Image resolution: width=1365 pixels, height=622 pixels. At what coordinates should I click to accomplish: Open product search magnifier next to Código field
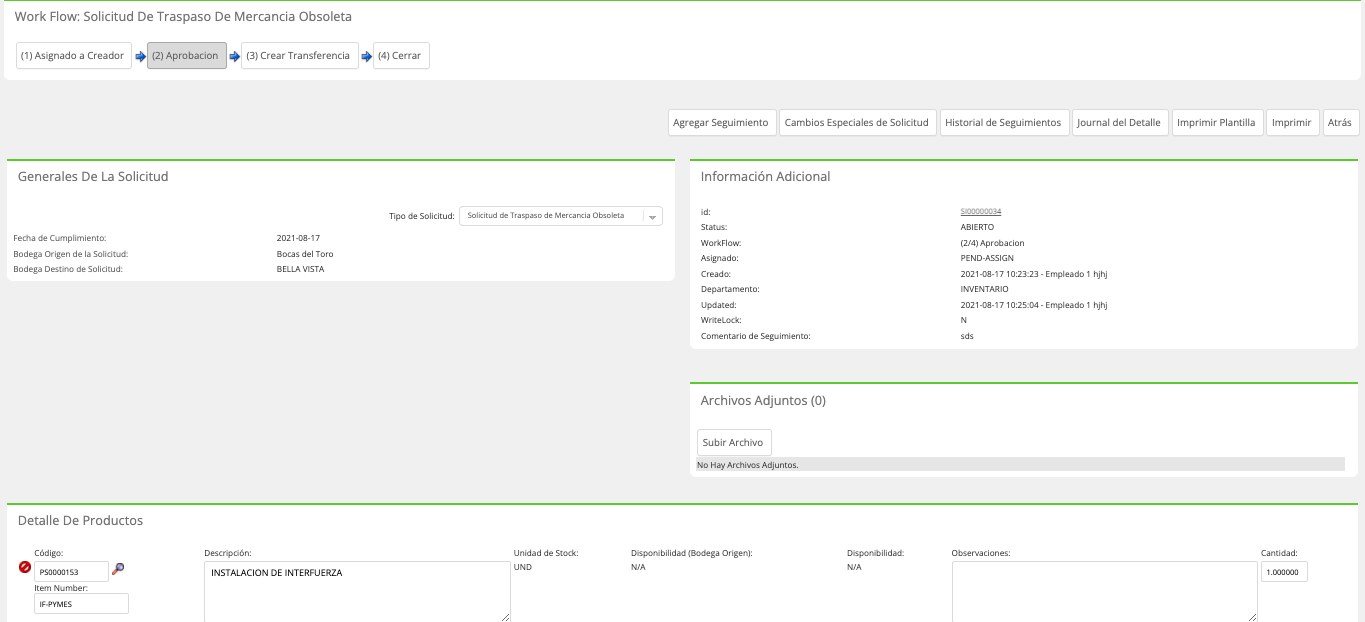click(x=118, y=569)
